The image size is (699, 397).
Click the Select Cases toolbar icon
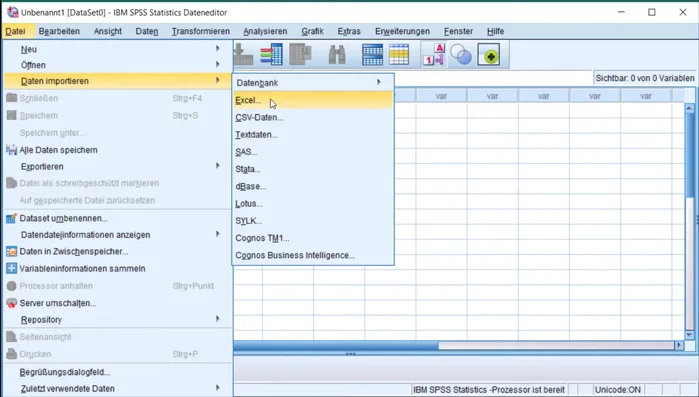click(399, 55)
